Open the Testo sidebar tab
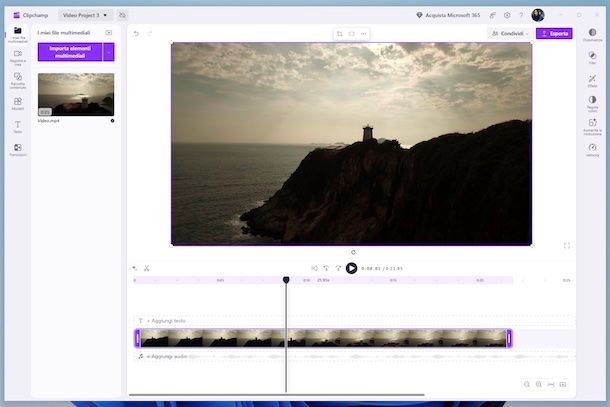The width and height of the screenshot is (610, 407). [18, 126]
